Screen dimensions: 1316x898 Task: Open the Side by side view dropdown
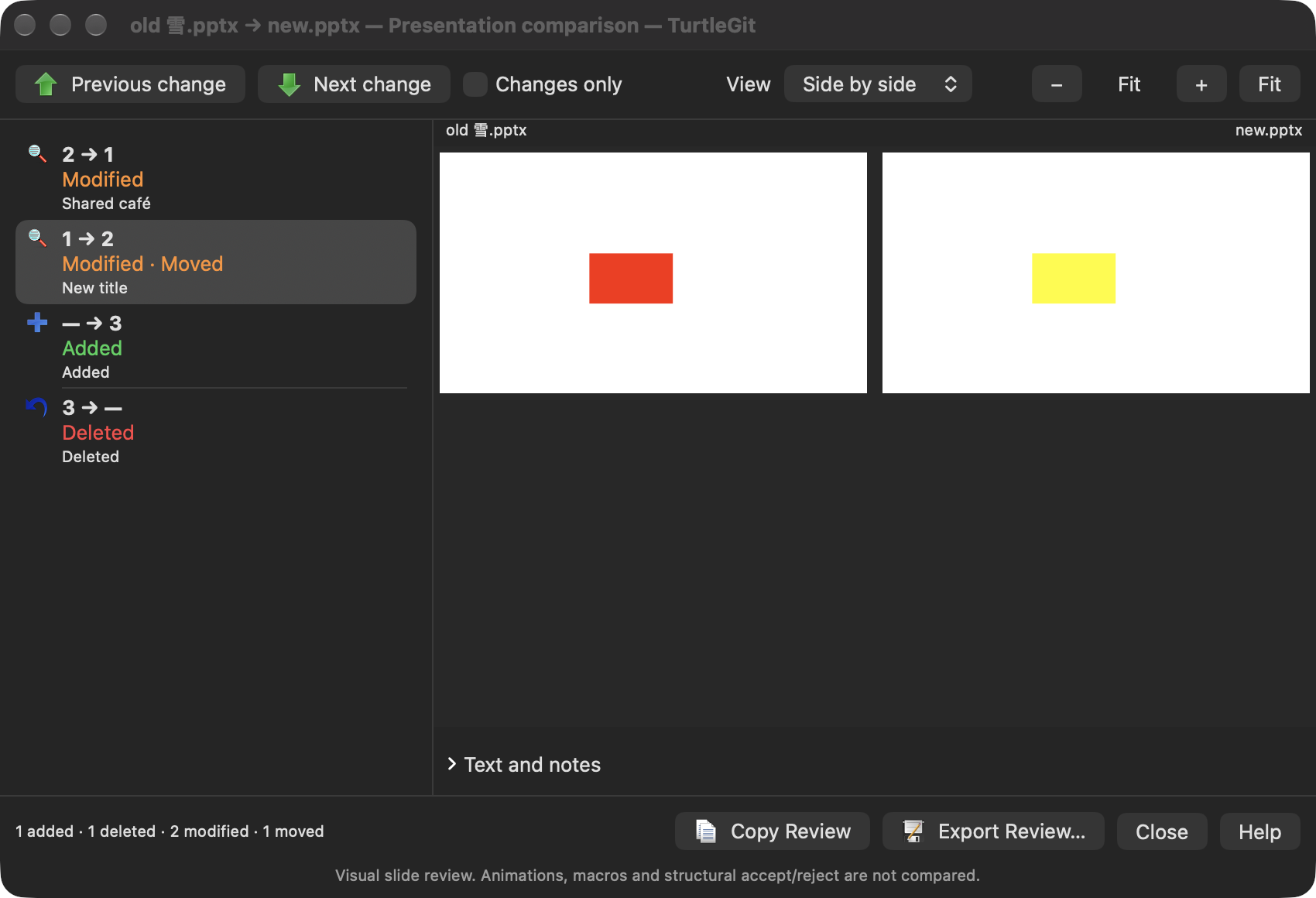coord(878,84)
